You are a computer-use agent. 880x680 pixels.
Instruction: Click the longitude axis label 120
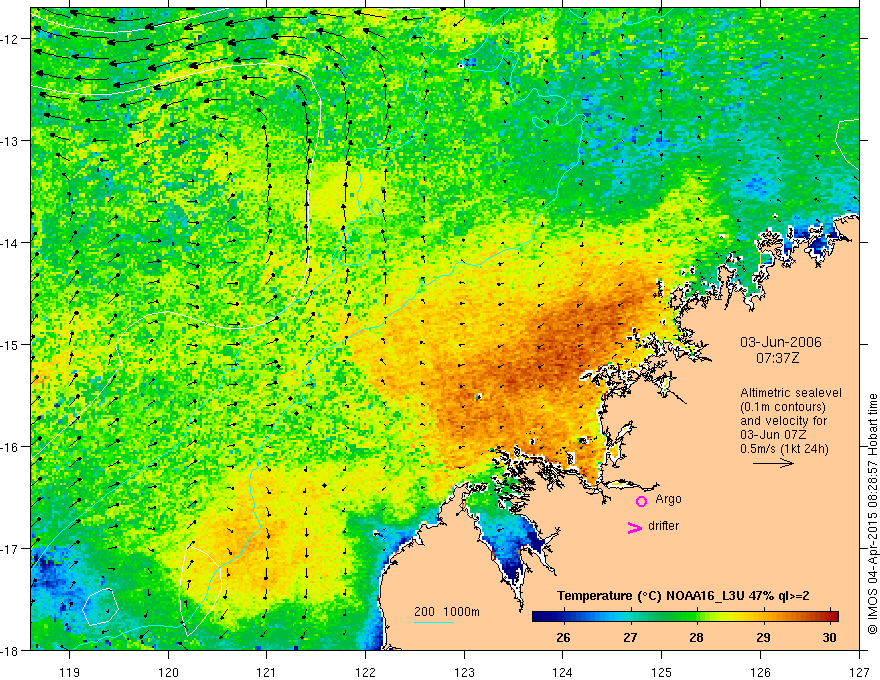168,672
